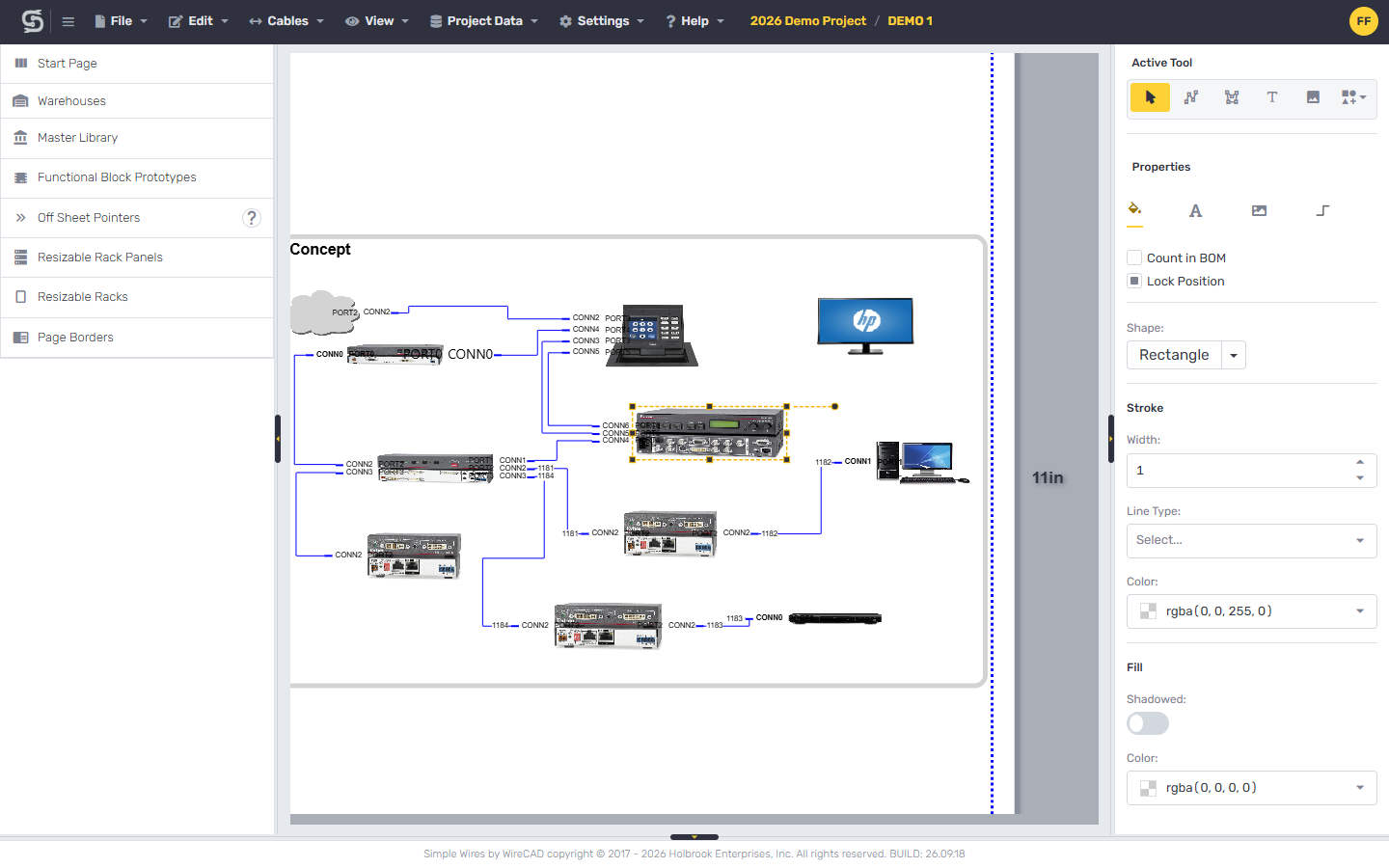Viewport: 1389px width, 868px height.
Task: Click the Resizable Racks icon
Action: click(x=21, y=297)
